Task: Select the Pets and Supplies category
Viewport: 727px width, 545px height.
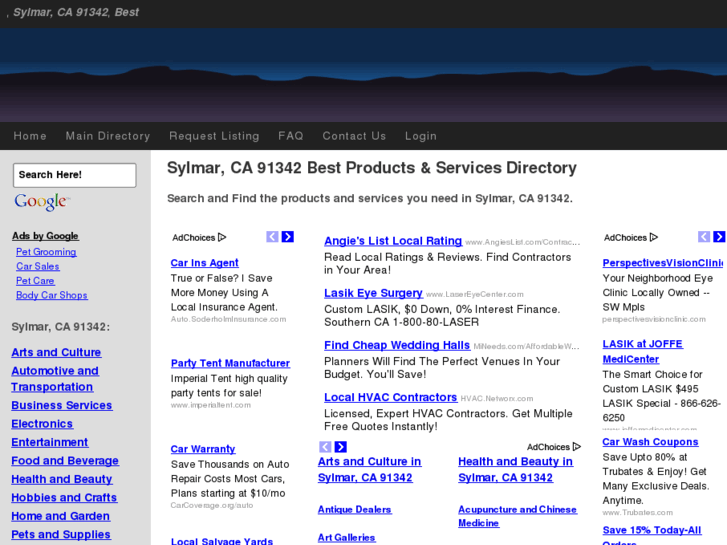Action: [x=61, y=535]
